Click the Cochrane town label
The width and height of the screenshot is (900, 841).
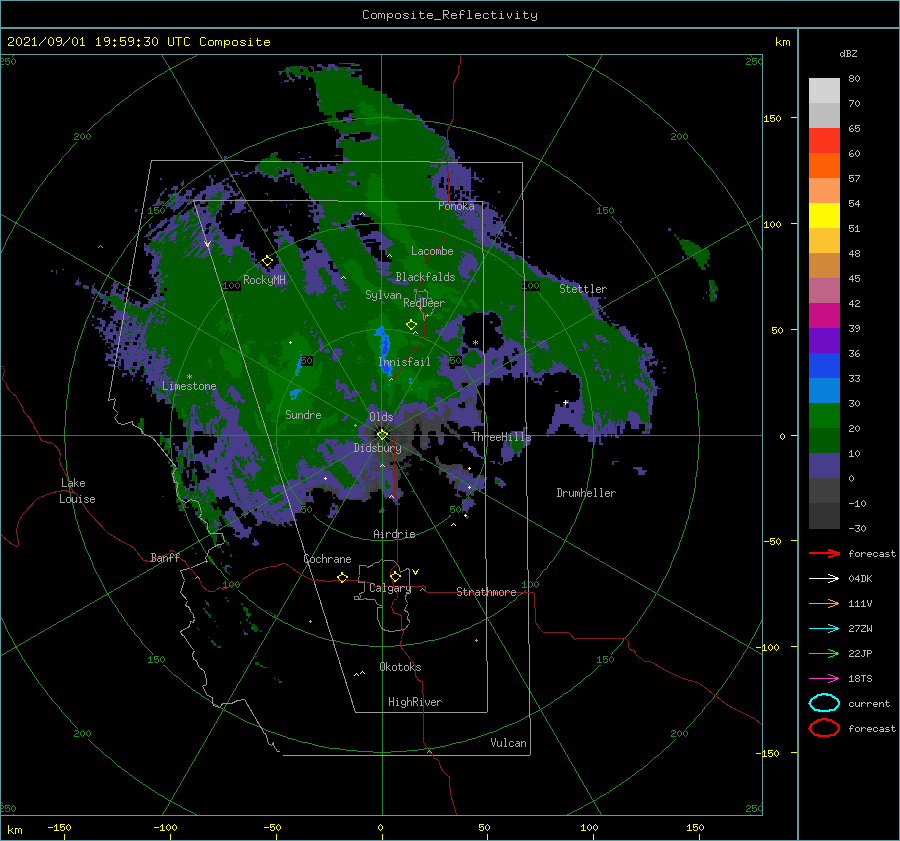point(327,559)
